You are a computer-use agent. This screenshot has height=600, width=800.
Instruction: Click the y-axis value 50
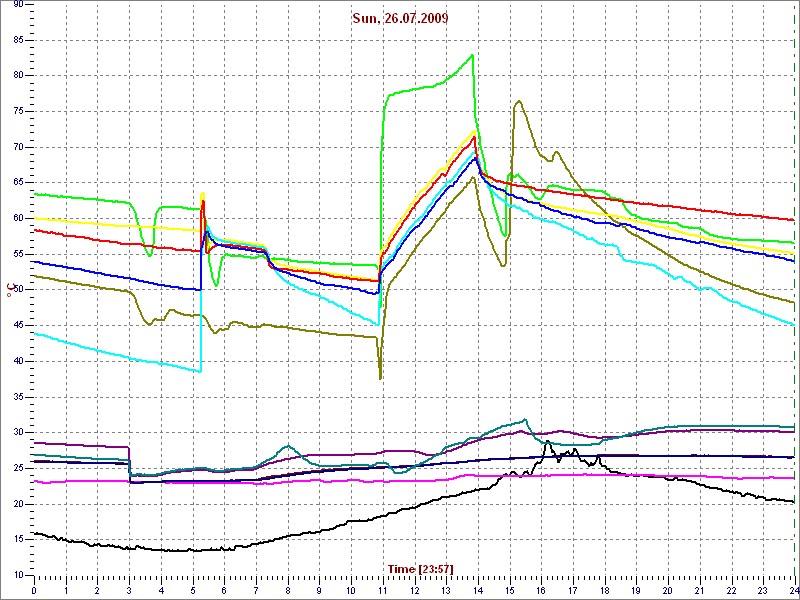(18, 290)
